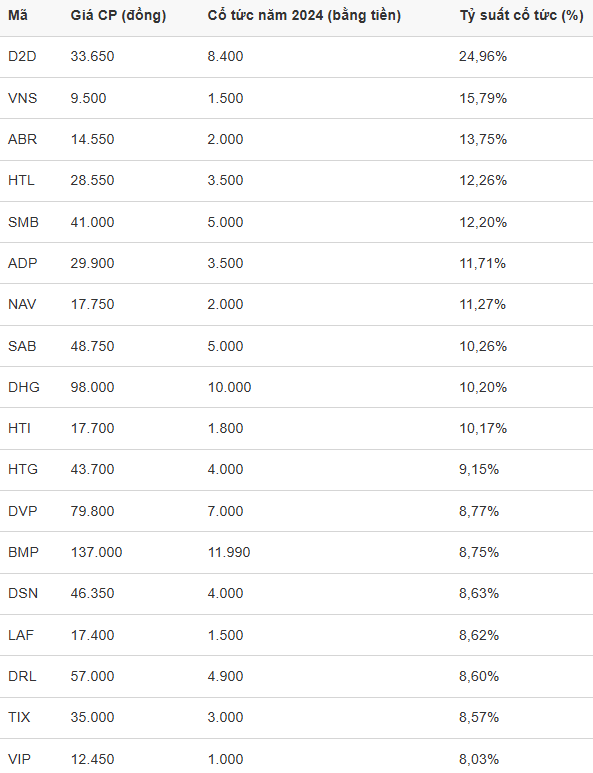
Task: Click the ABR ticker in the table
Action: 23,140
